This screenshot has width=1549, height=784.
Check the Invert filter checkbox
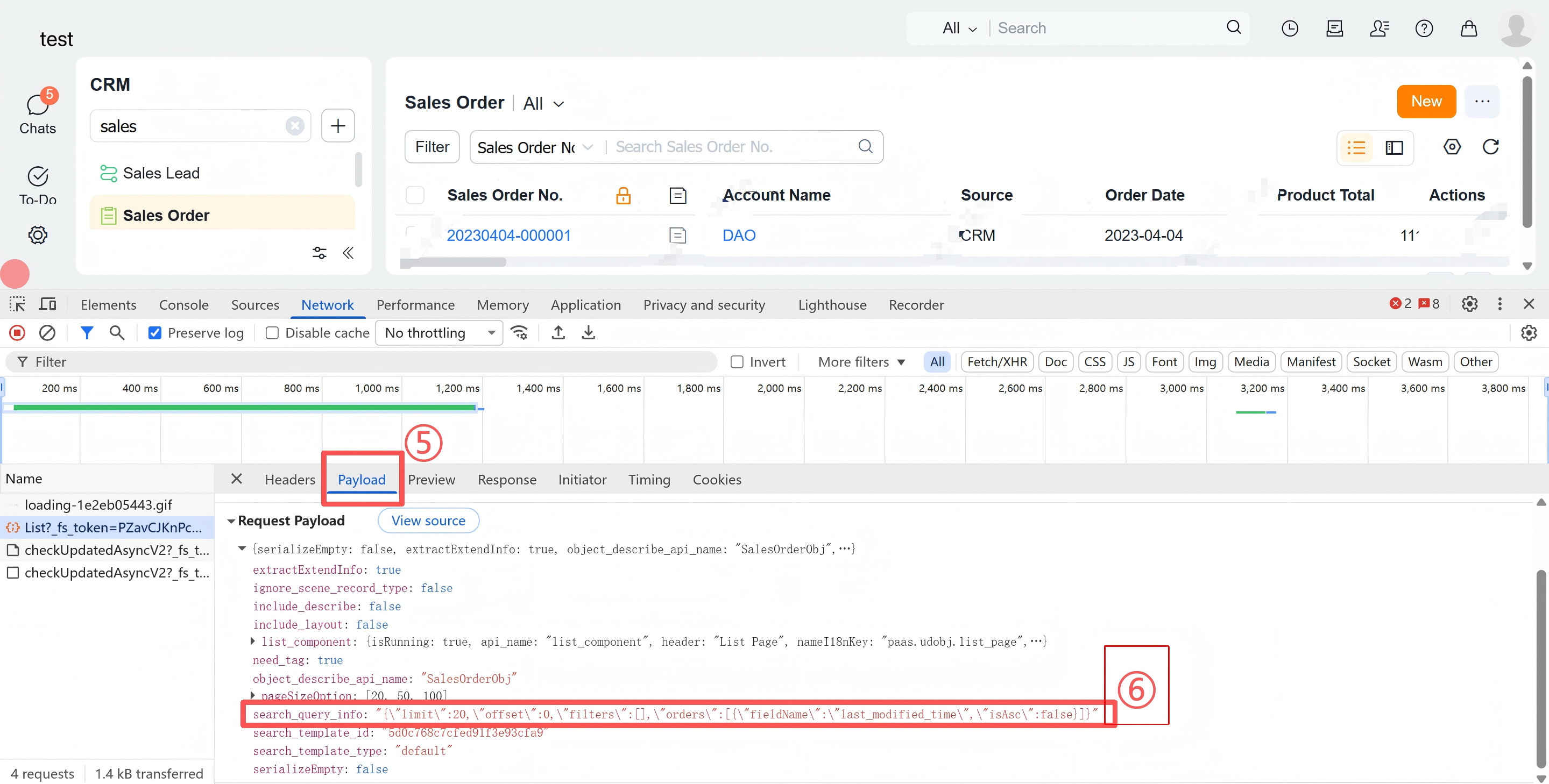pos(737,362)
